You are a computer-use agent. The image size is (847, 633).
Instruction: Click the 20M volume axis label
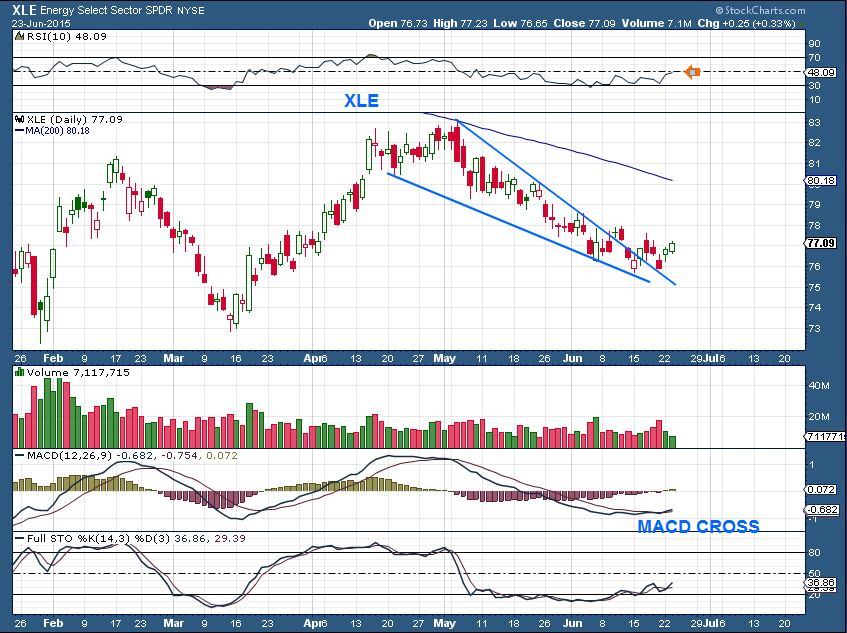(819, 416)
